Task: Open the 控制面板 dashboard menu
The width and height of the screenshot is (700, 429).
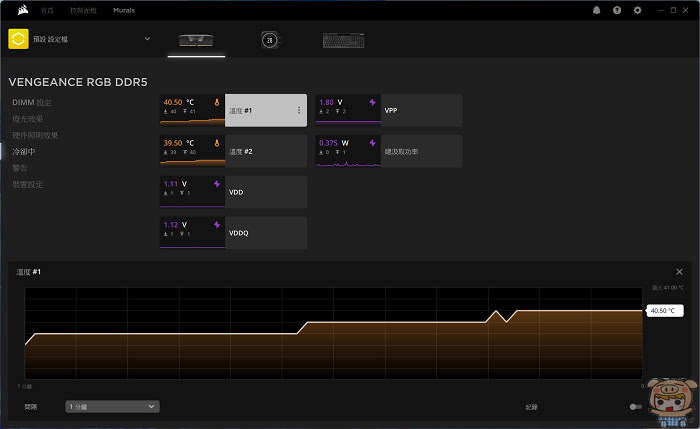Action: tap(83, 10)
